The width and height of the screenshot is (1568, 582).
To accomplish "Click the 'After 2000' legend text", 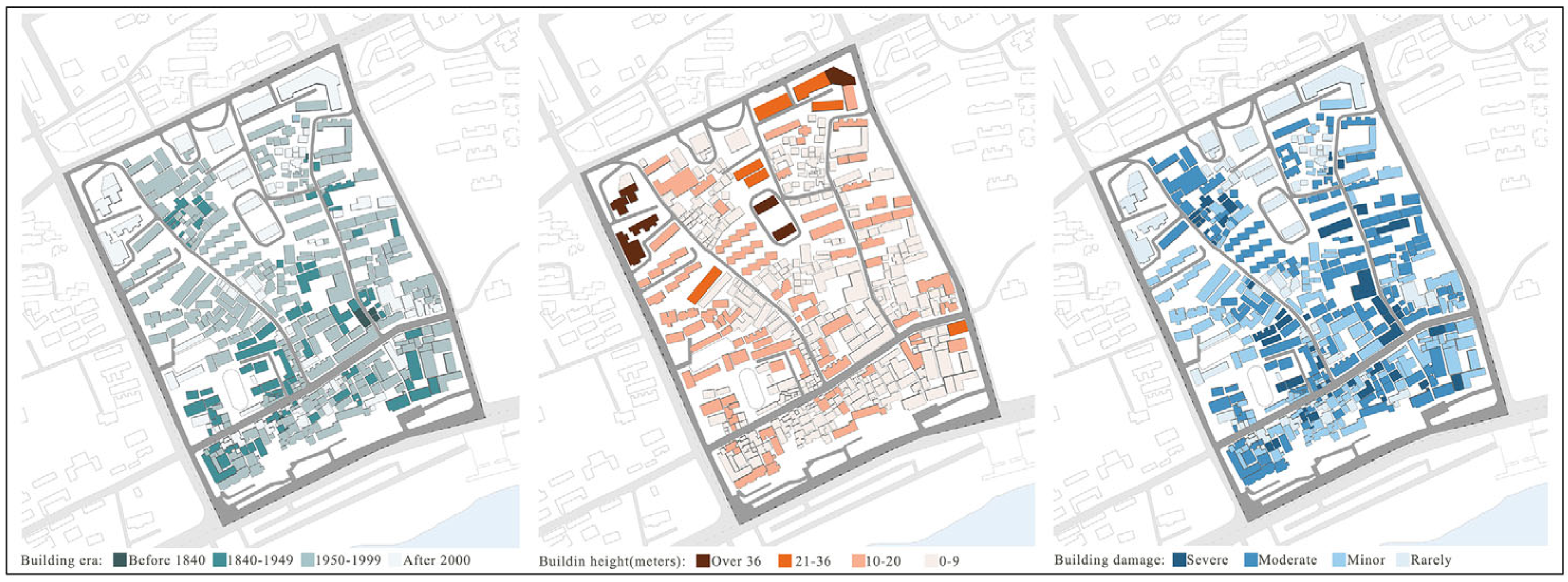I will [x=437, y=560].
